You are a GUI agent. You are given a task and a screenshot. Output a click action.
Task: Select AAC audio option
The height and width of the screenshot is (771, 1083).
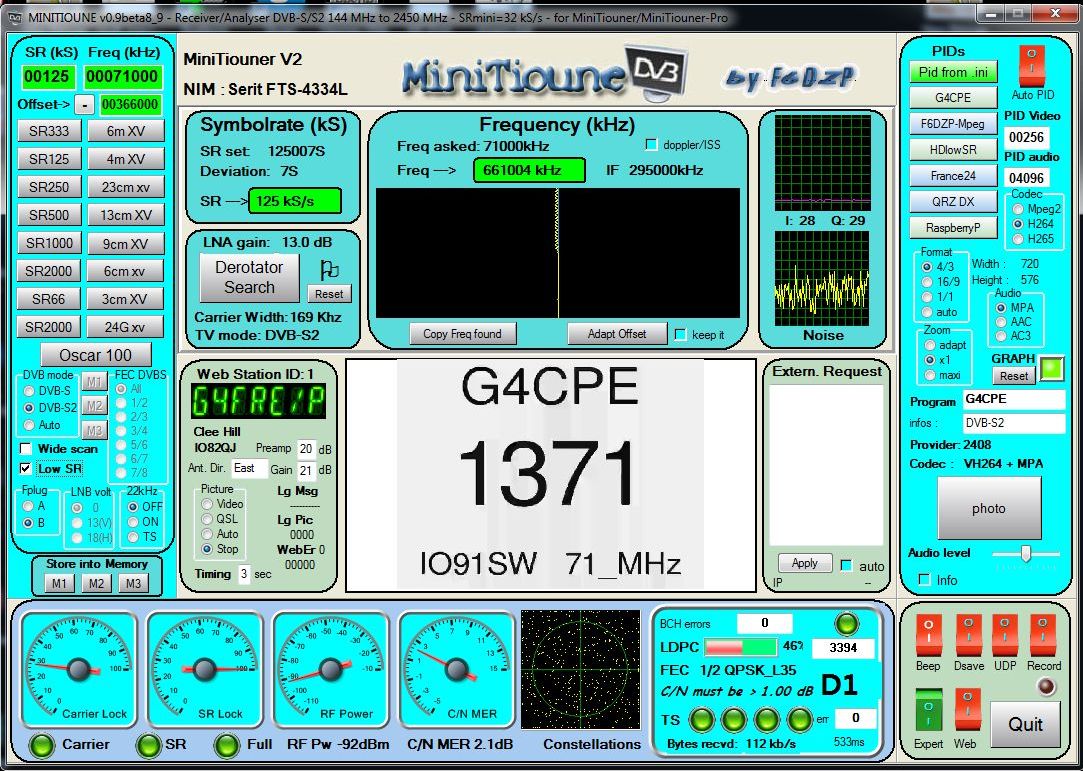click(1001, 322)
